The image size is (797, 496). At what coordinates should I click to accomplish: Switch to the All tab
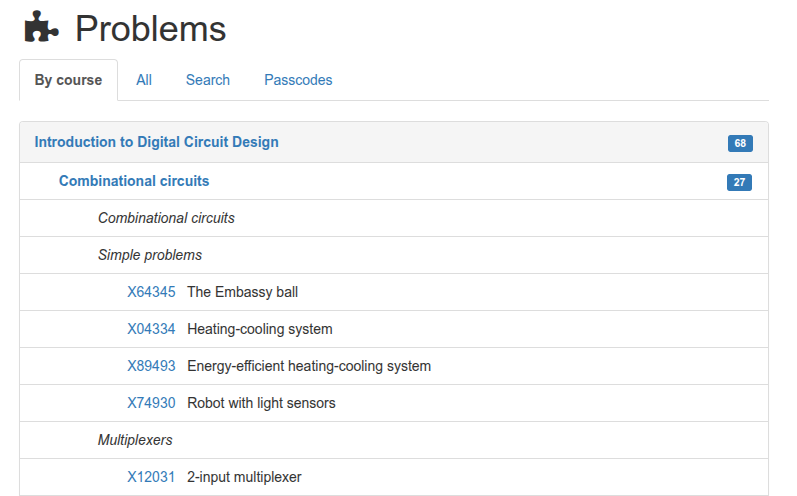(x=144, y=80)
